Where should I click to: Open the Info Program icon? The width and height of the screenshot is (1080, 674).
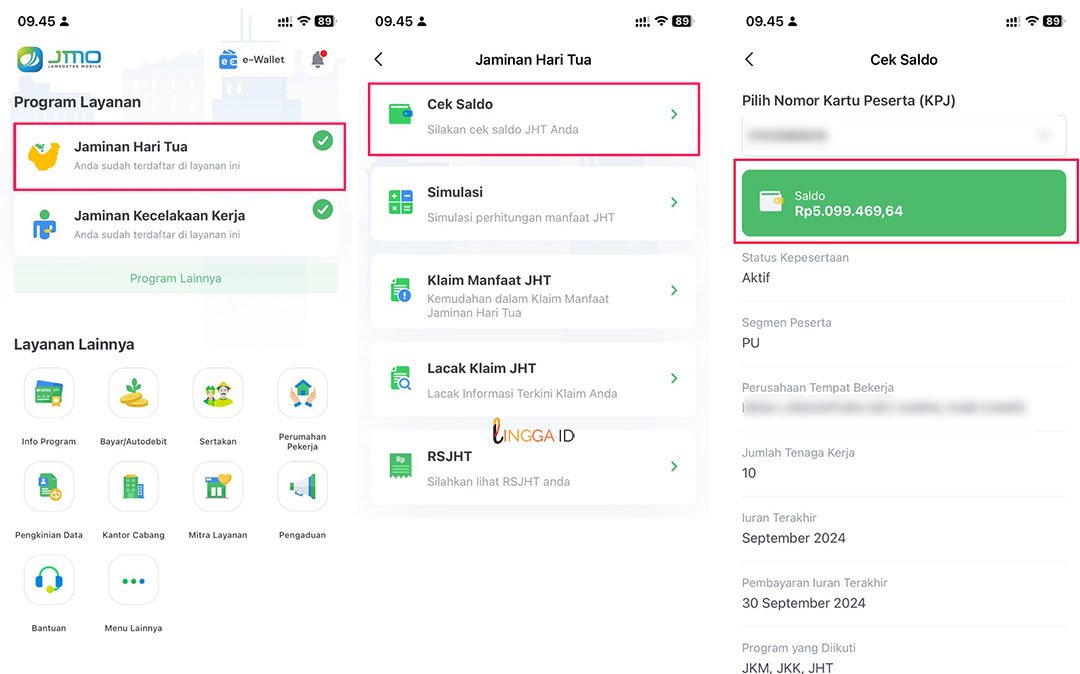point(49,393)
